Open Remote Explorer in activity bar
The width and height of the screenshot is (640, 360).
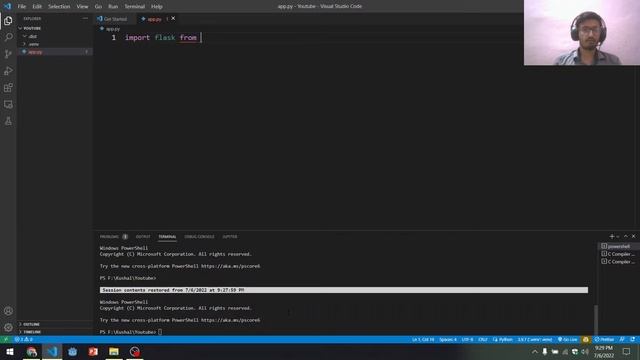click(8, 104)
